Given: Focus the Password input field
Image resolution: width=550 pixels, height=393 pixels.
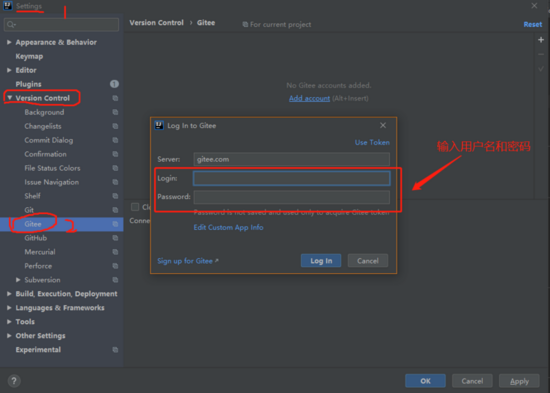Looking at the screenshot, I should [x=291, y=197].
